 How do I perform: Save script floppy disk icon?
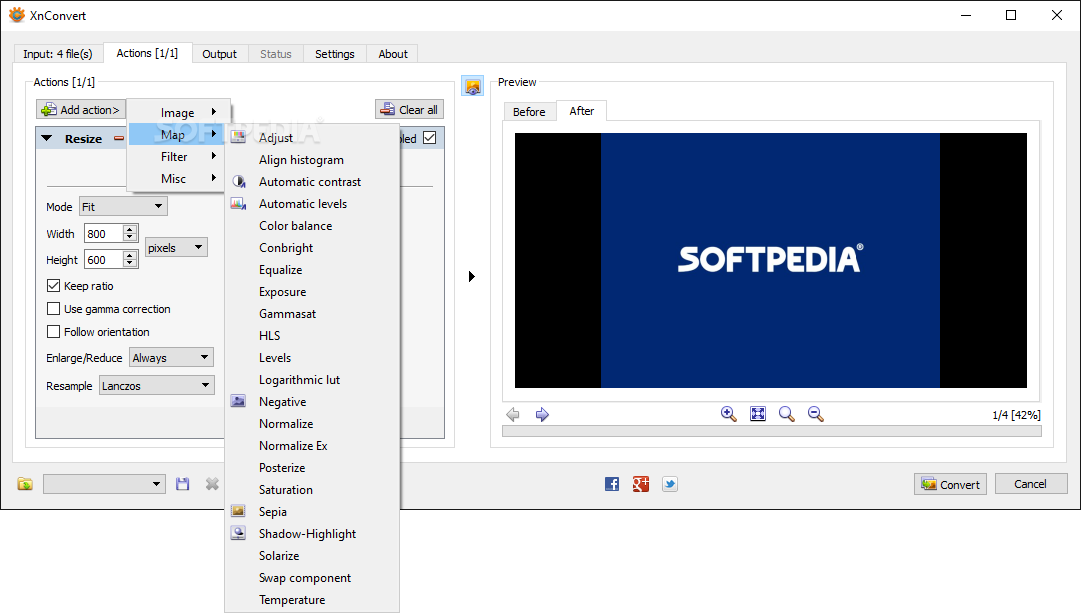pos(183,484)
